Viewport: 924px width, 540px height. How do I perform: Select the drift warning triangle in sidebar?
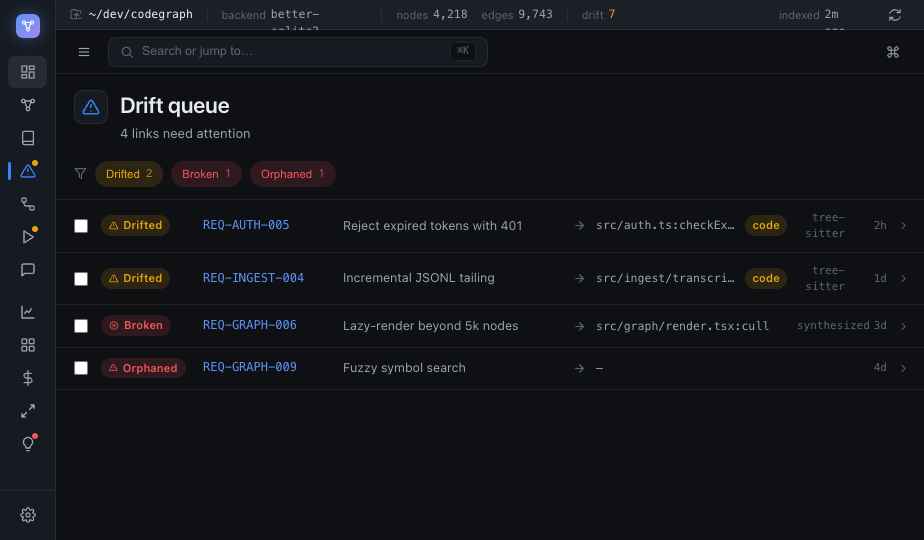(x=28, y=171)
